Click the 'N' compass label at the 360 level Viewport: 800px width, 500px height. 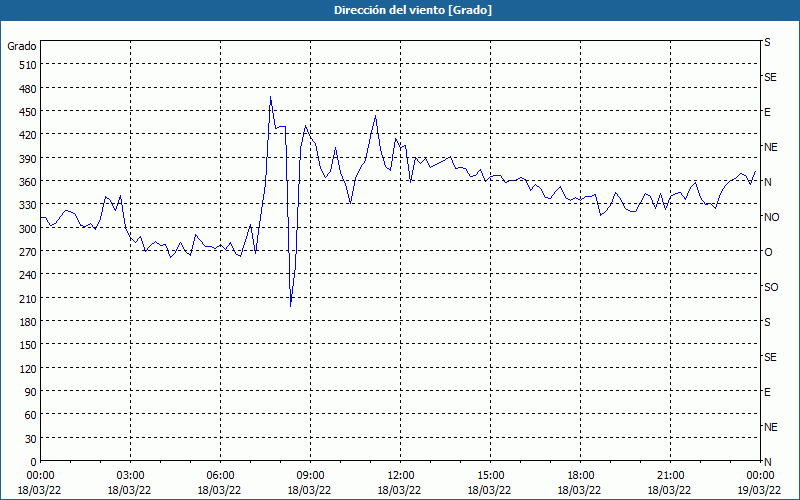point(767,182)
